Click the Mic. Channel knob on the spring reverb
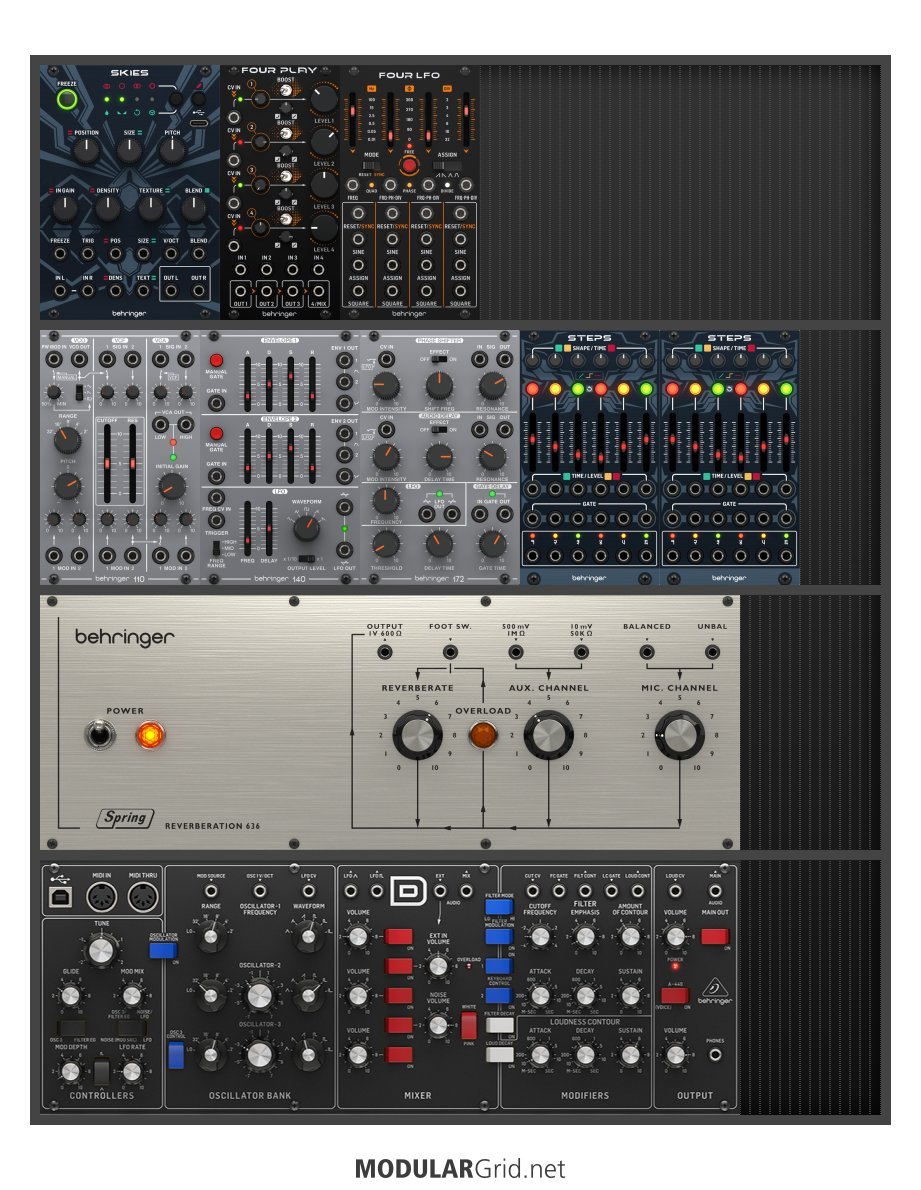921x1190 pixels. point(679,735)
